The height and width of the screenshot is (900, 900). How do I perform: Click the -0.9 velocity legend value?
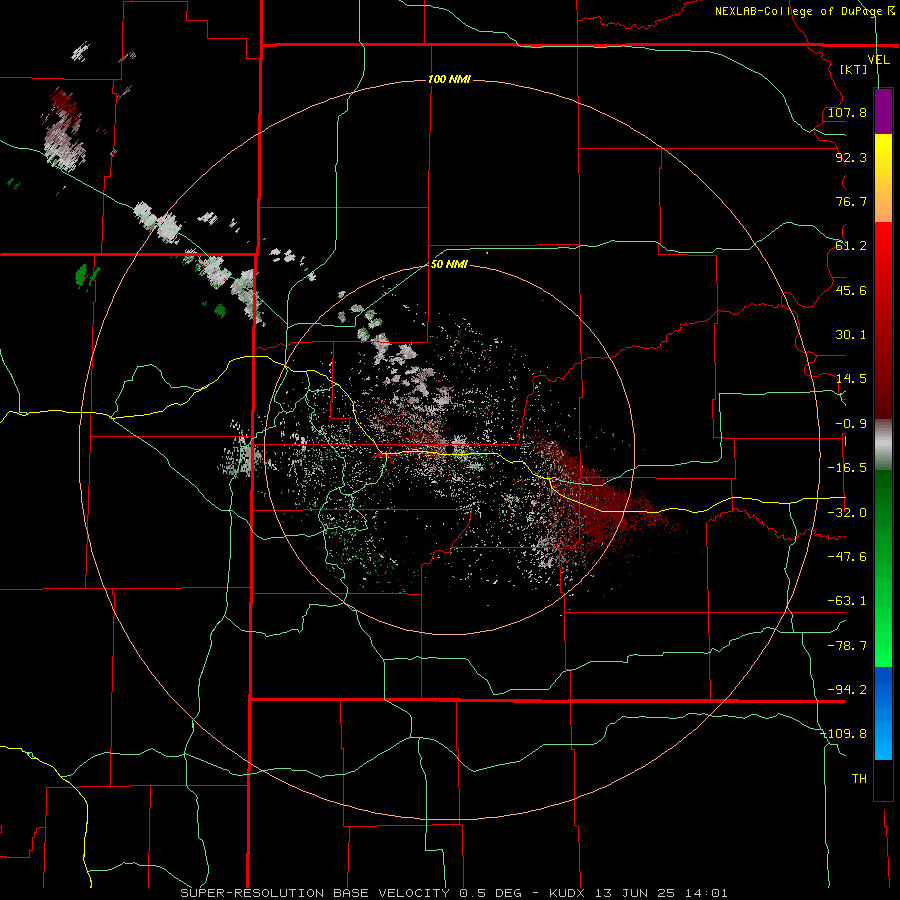click(851, 424)
